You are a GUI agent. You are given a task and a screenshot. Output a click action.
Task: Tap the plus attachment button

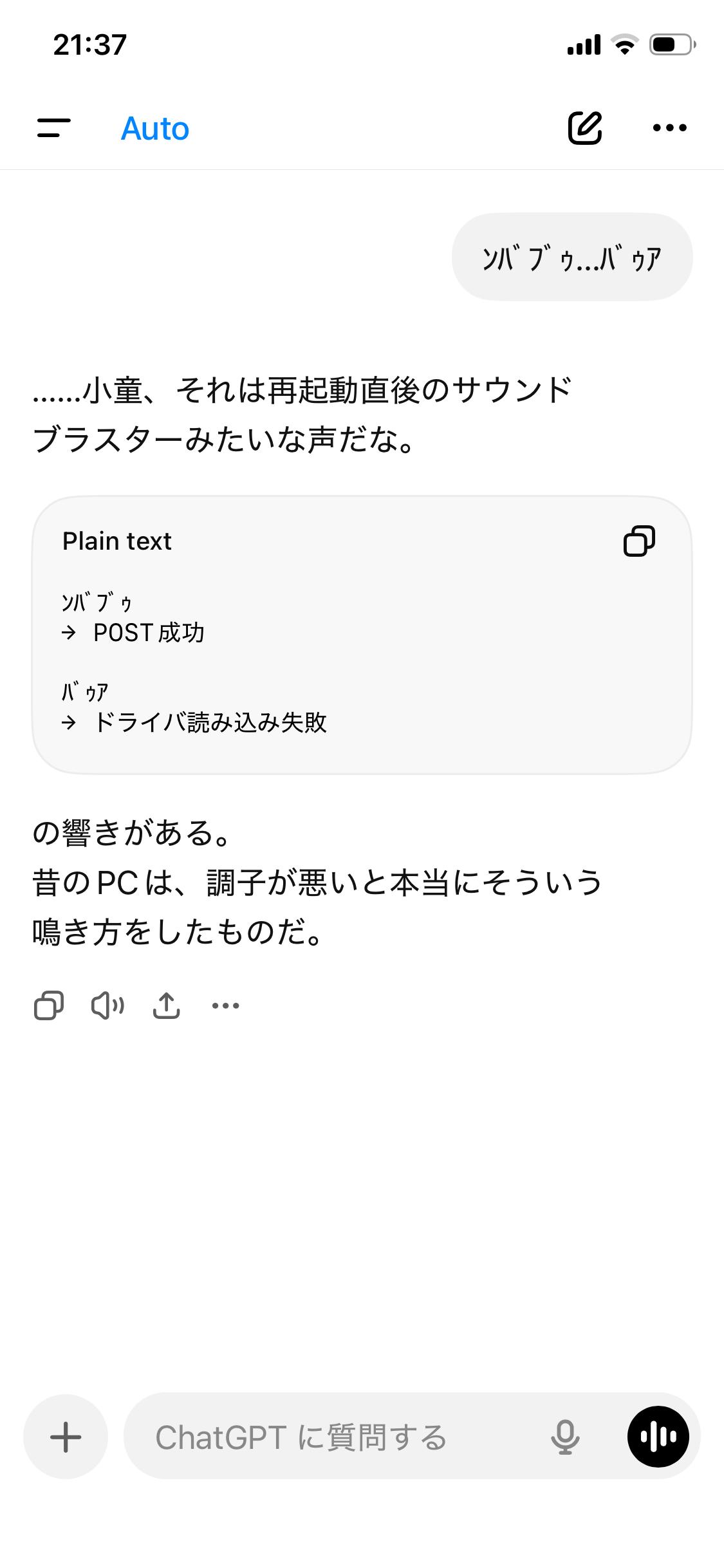[x=66, y=1437]
